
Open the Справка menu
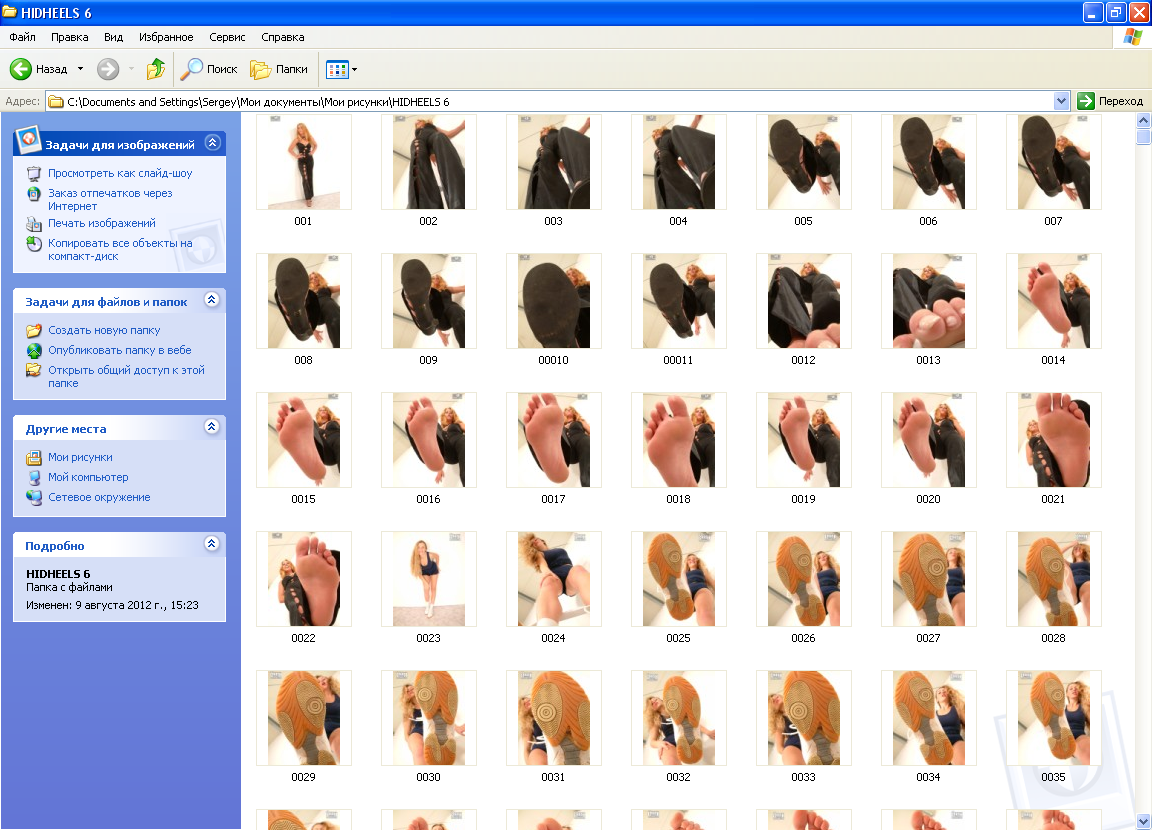tap(283, 37)
